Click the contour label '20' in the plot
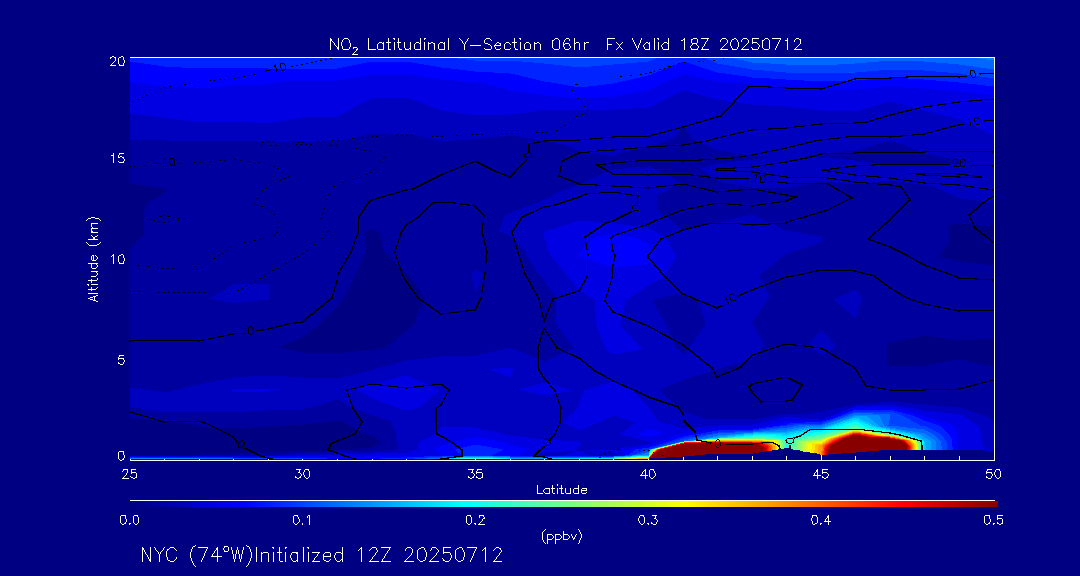The height and width of the screenshot is (576, 1080). tap(958, 164)
